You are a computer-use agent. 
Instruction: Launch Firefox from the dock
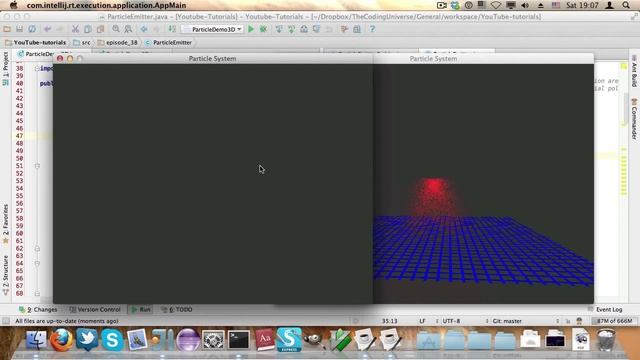tap(62, 340)
